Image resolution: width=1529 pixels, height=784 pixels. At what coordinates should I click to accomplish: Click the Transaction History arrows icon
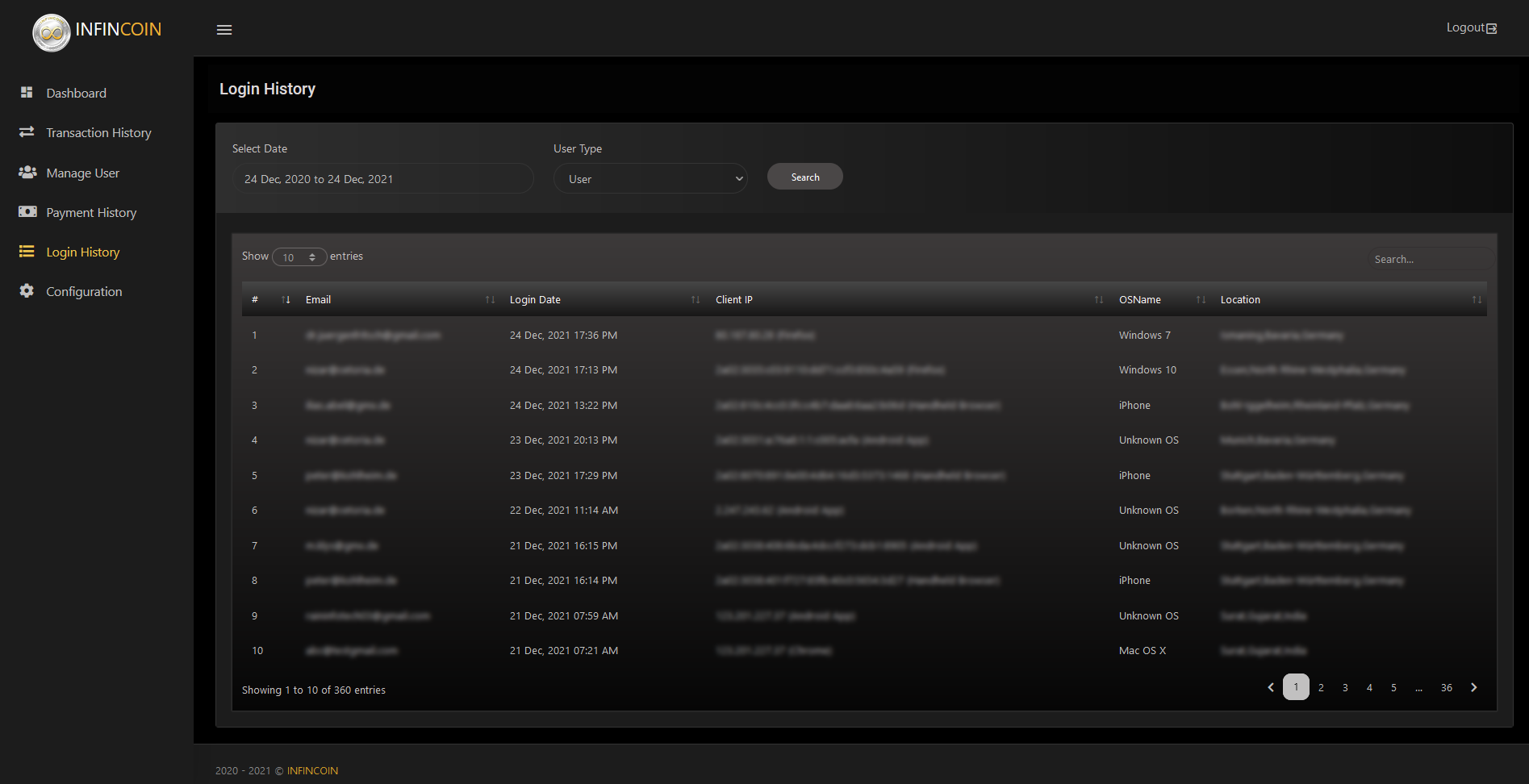pyautogui.click(x=27, y=132)
